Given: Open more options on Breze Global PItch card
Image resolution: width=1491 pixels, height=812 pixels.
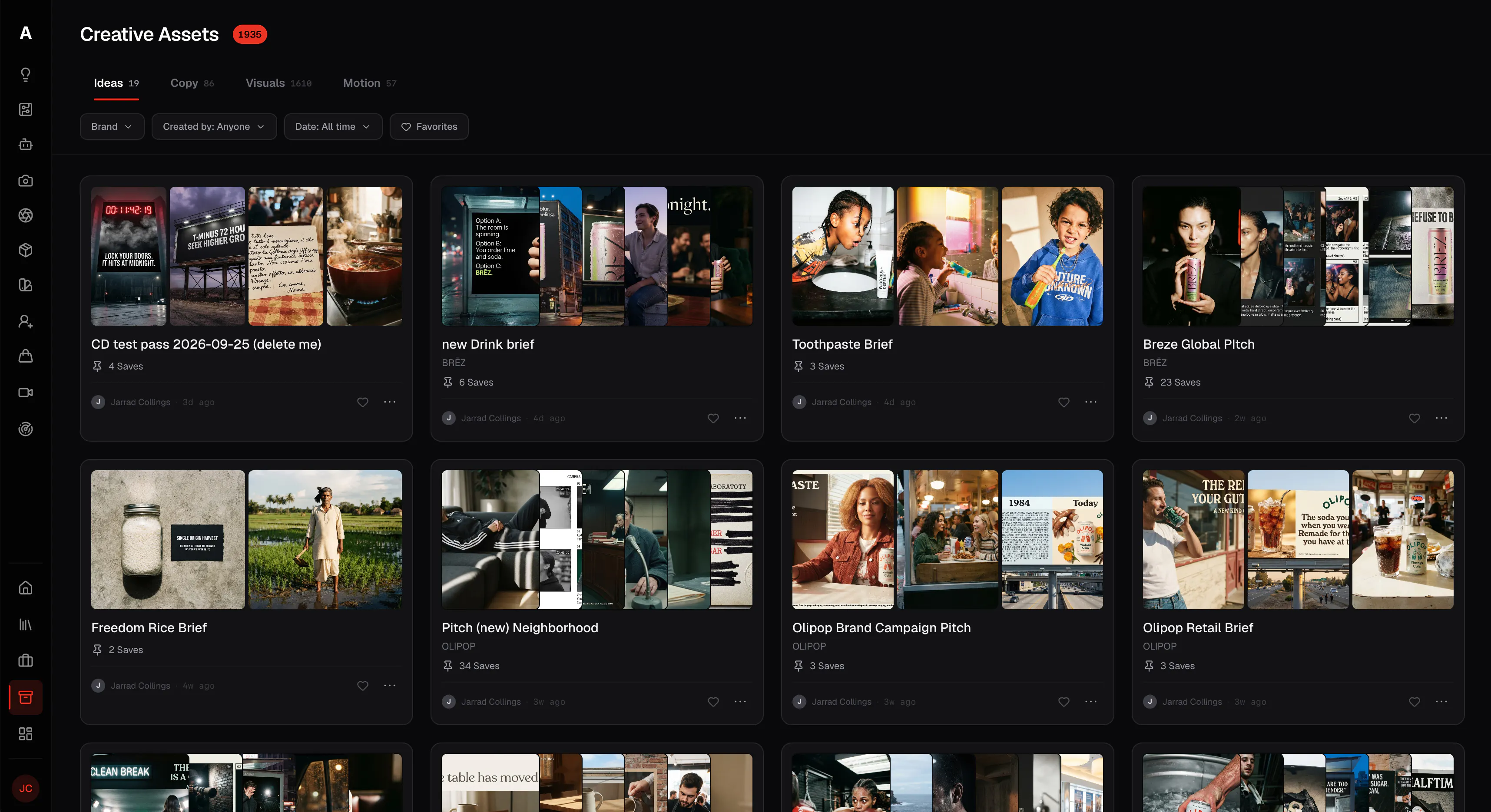Looking at the screenshot, I should [1441, 418].
